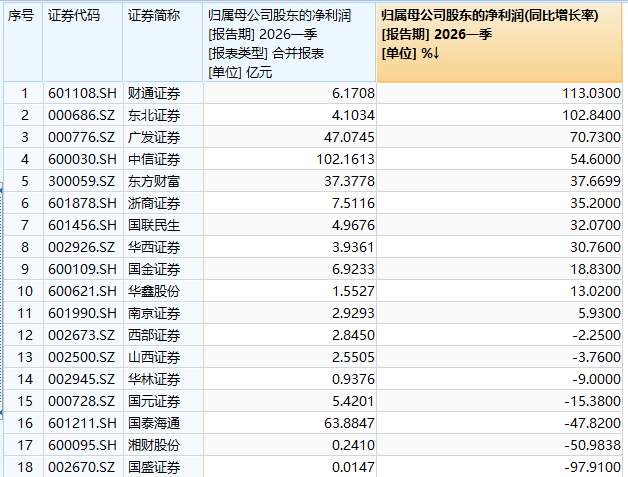Click 南京证券 name cell

point(163,313)
